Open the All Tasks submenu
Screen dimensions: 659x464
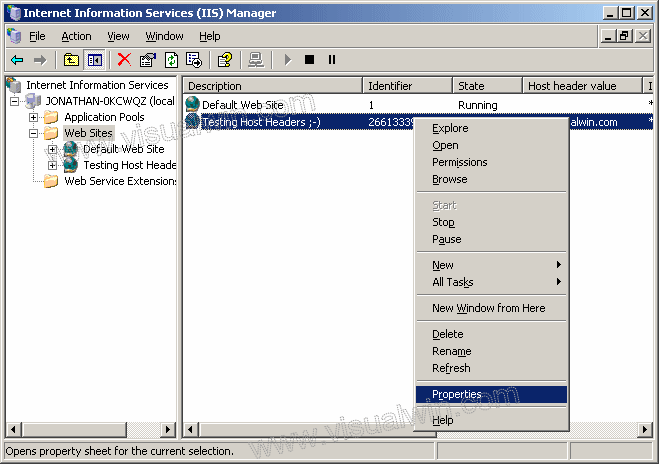[453, 282]
